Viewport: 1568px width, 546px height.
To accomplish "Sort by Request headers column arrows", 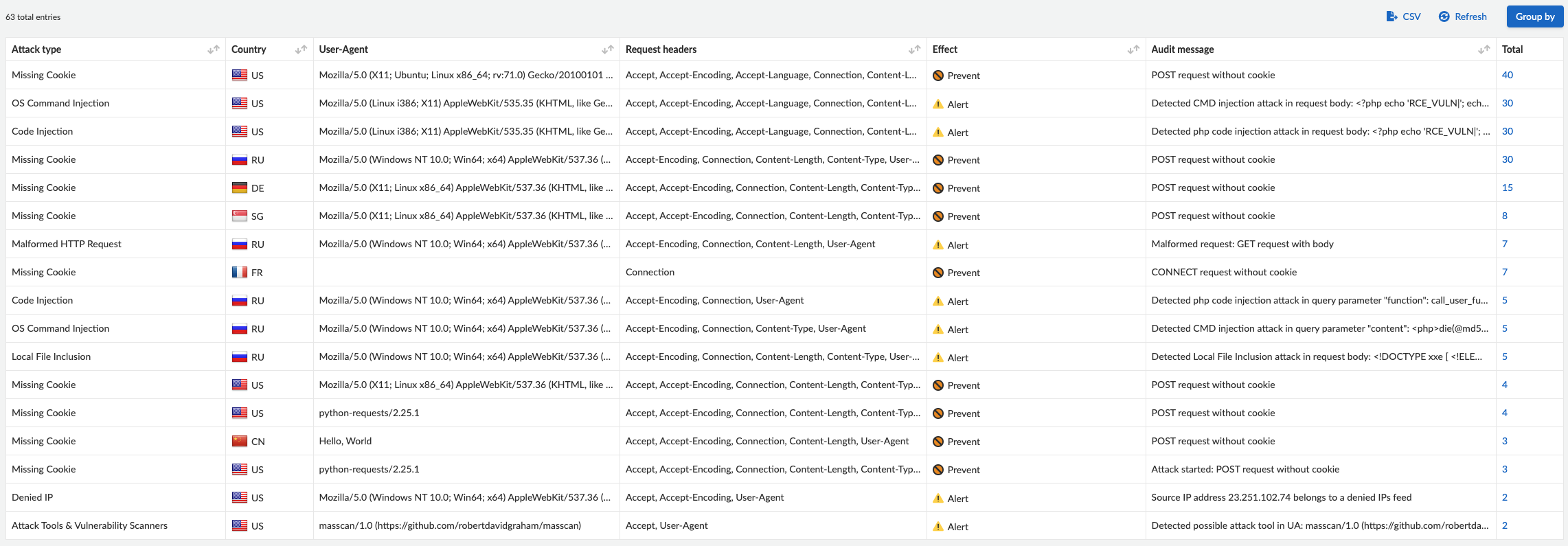I will [x=915, y=49].
